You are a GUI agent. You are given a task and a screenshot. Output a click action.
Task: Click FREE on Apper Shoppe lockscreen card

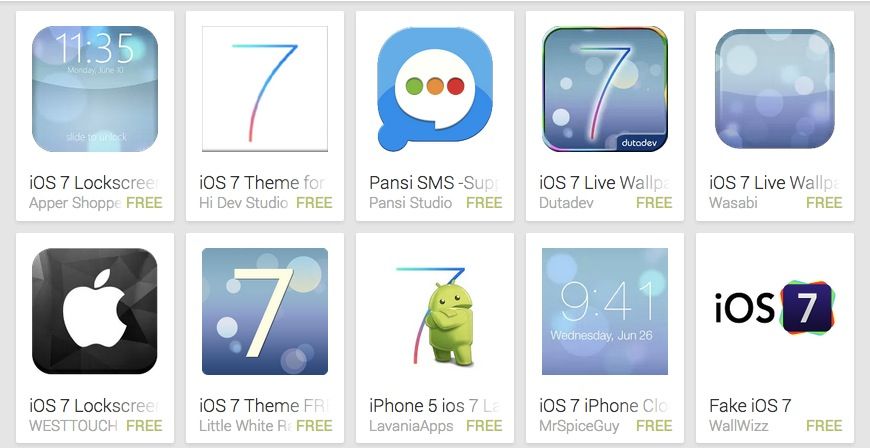click(x=144, y=203)
